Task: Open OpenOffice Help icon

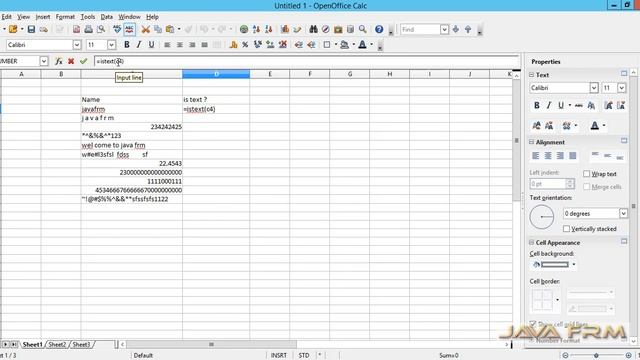Action: pyautogui.click(x=379, y=29)
